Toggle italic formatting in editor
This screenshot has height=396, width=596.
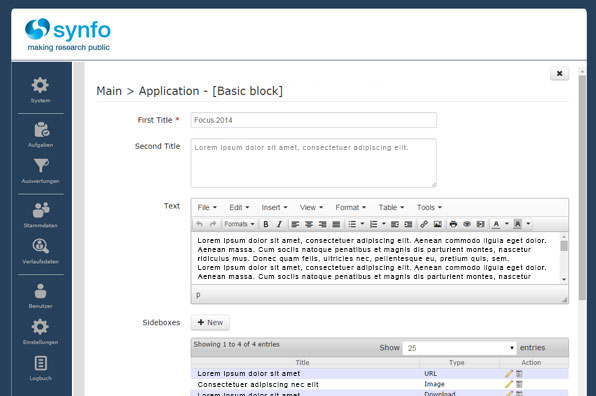click(279, 224)
